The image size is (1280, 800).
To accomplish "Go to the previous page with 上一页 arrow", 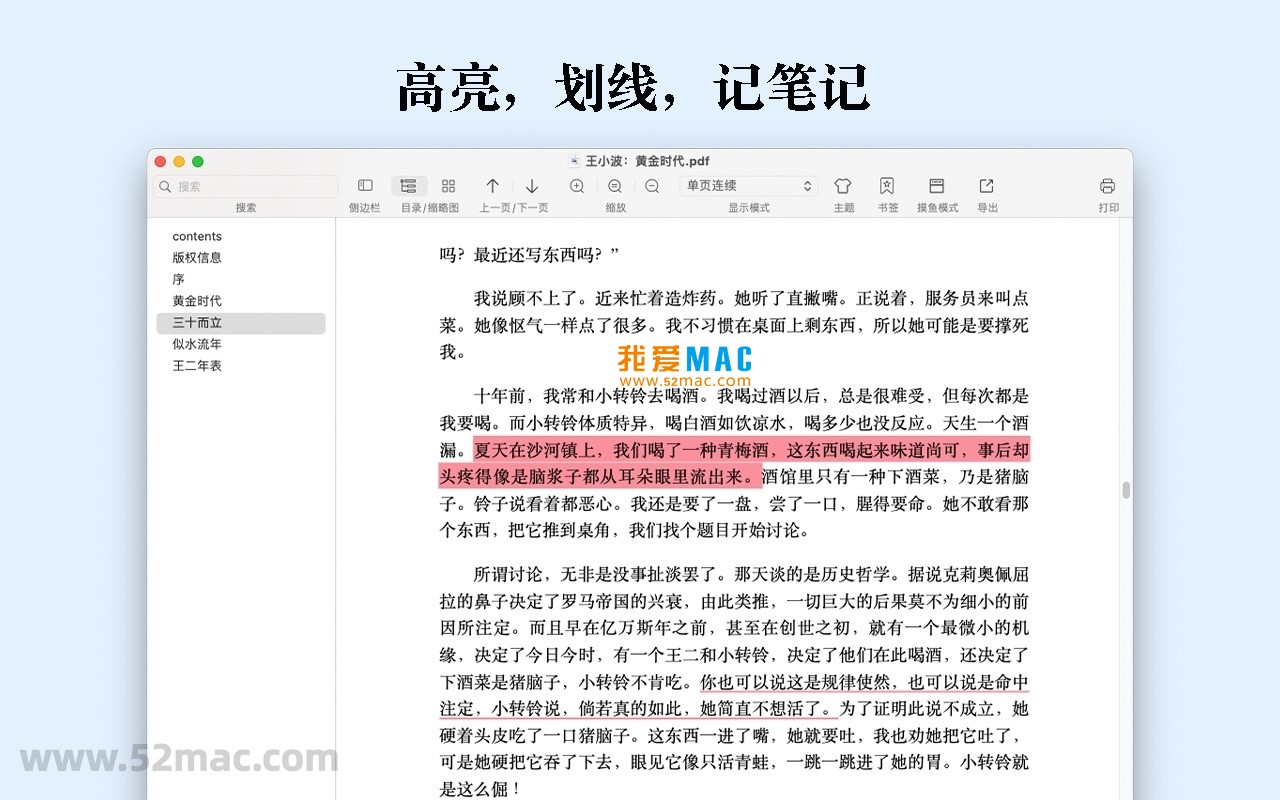I will pyautogui.click(x=493, y=185).
